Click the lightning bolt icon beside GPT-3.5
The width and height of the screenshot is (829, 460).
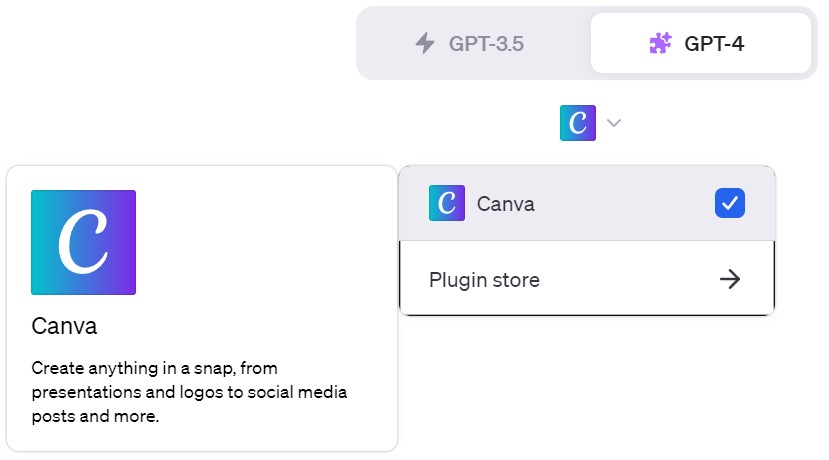[x=425, y=43]
